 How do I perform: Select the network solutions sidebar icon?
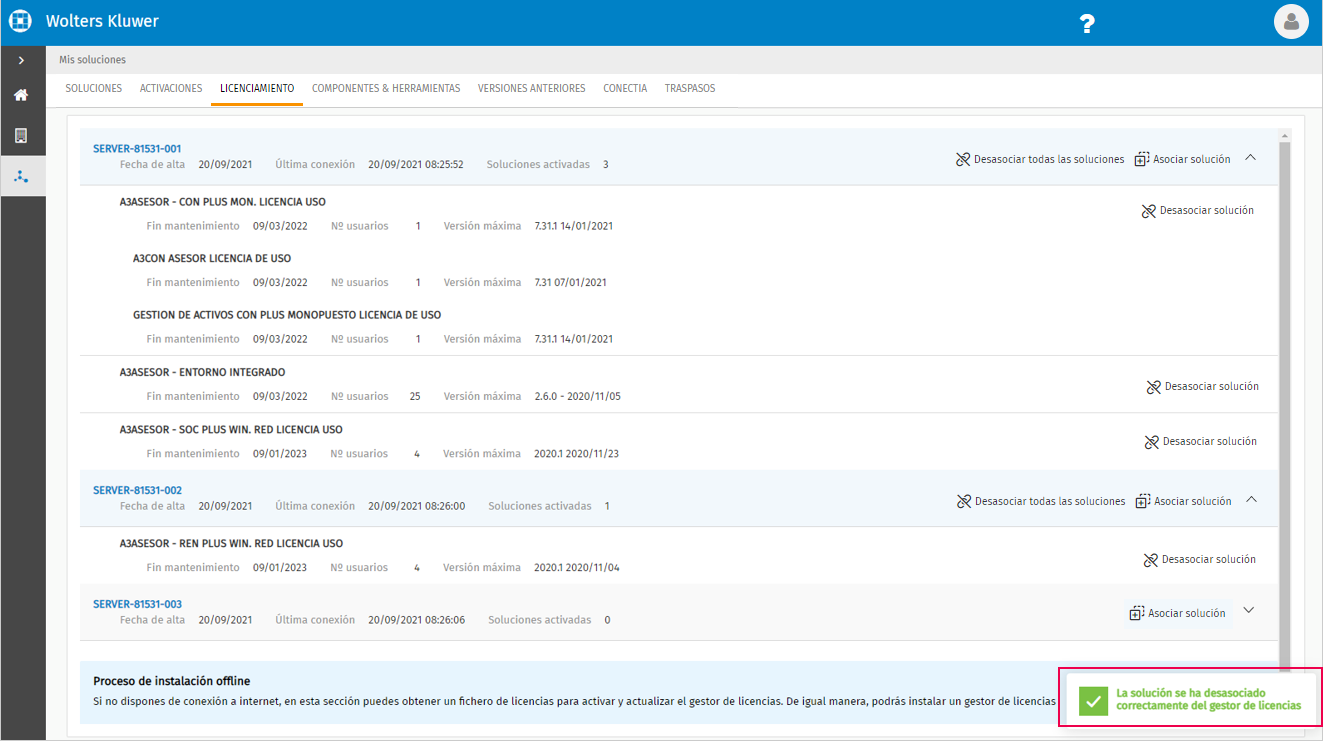click(21, 177)
